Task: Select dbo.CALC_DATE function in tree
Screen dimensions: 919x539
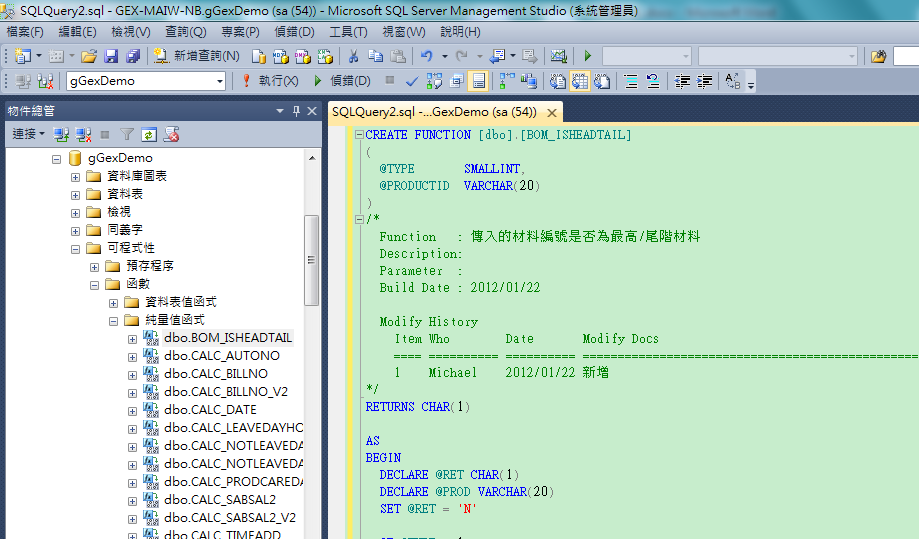Action: 210,410
